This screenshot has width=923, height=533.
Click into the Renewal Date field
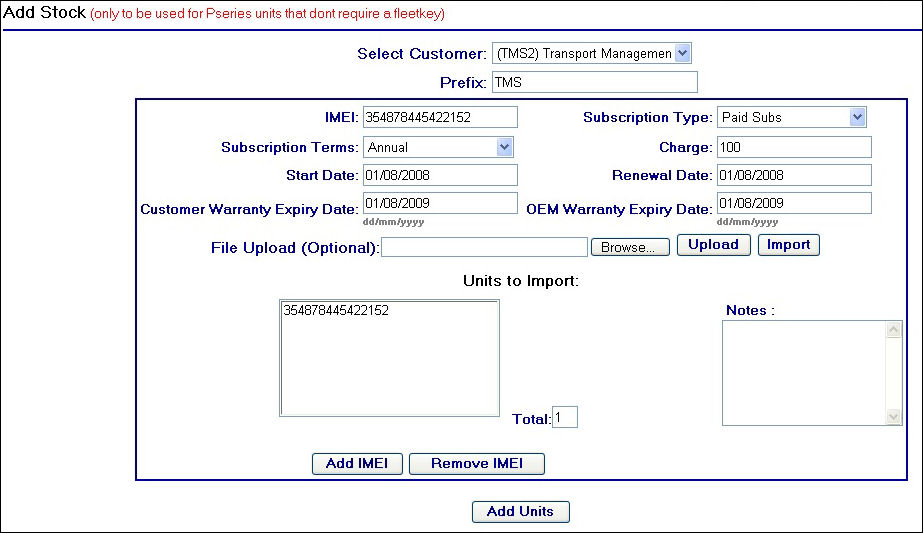click(793, 175)
